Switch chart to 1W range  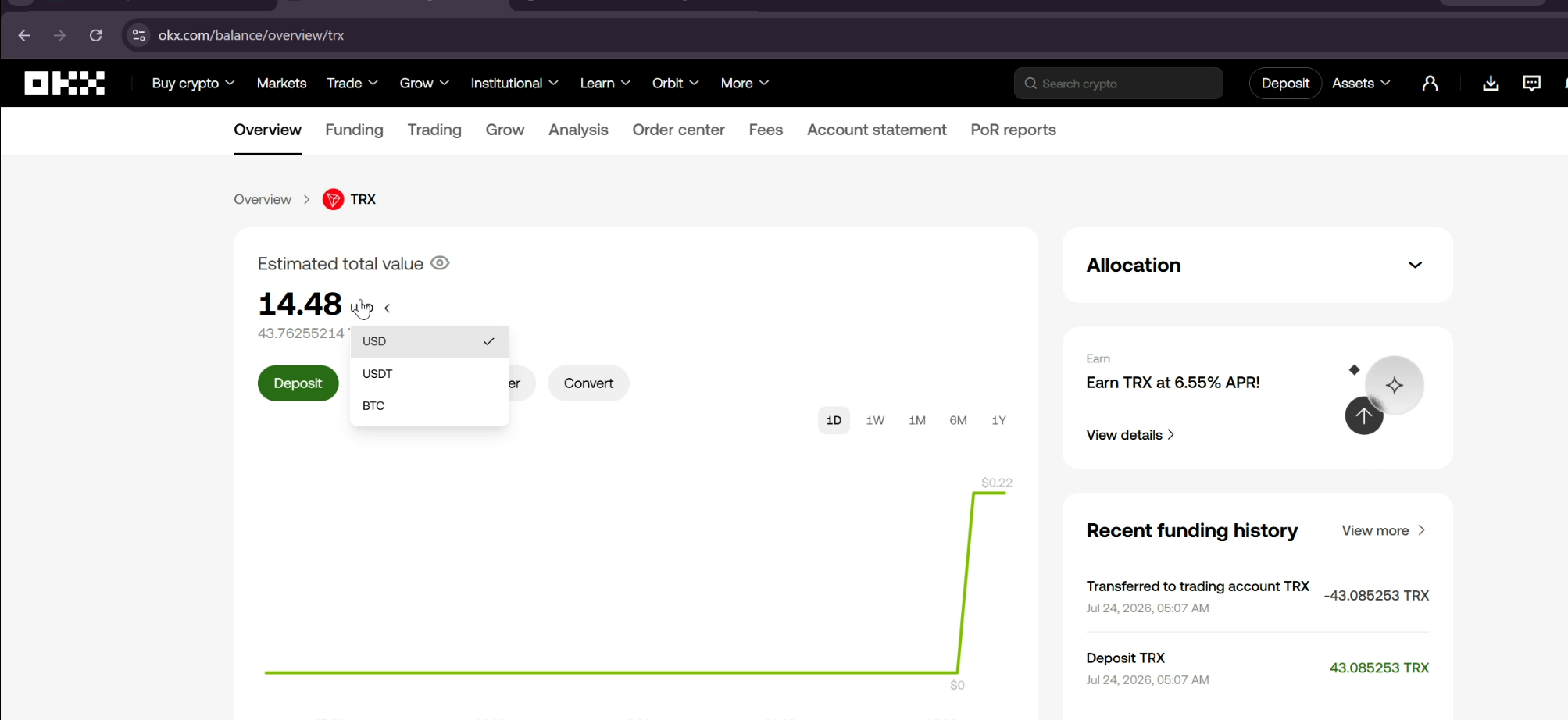[x=875, y=420]
